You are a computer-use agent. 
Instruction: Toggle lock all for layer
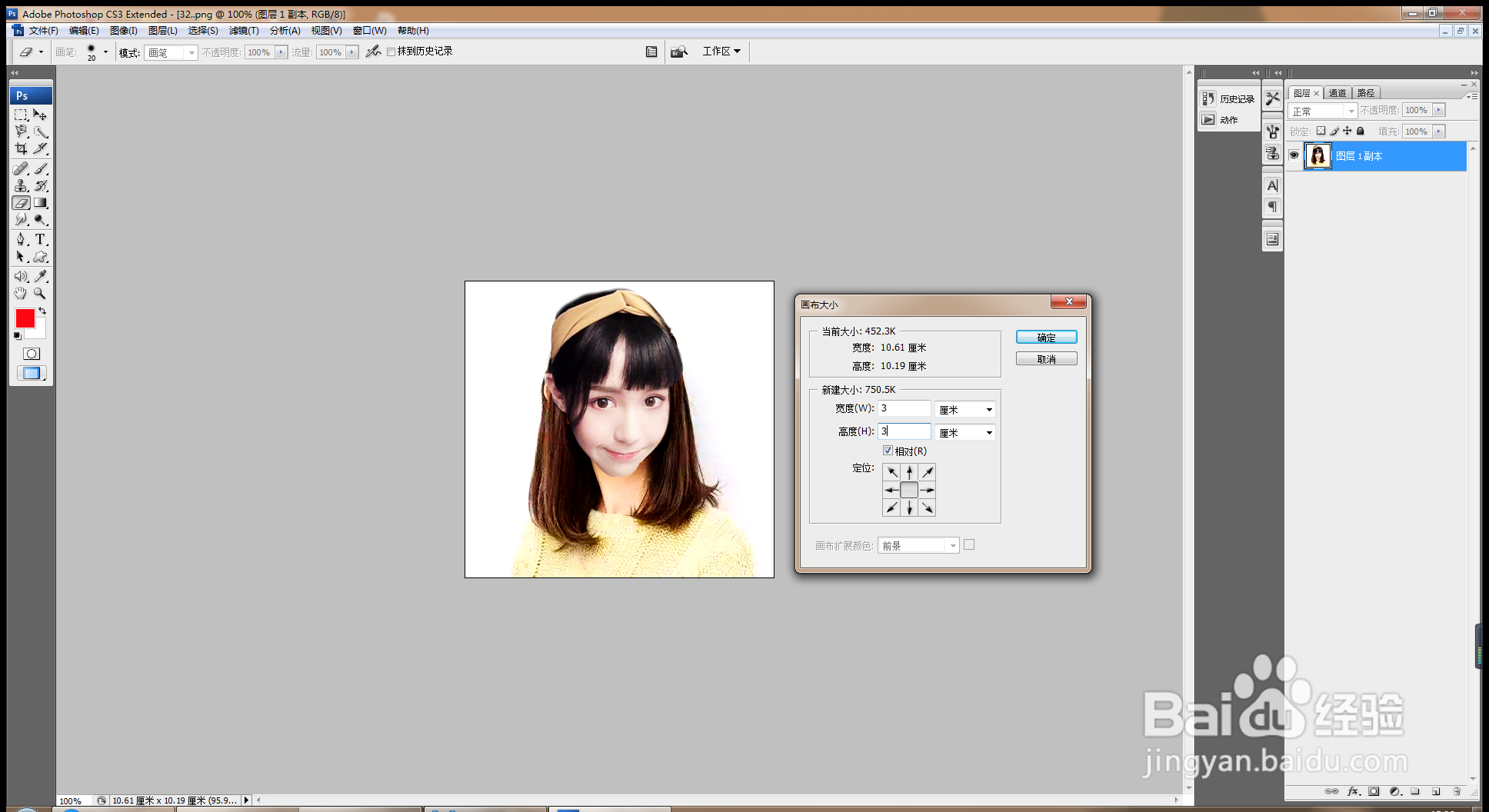[x=1361, y=131]
